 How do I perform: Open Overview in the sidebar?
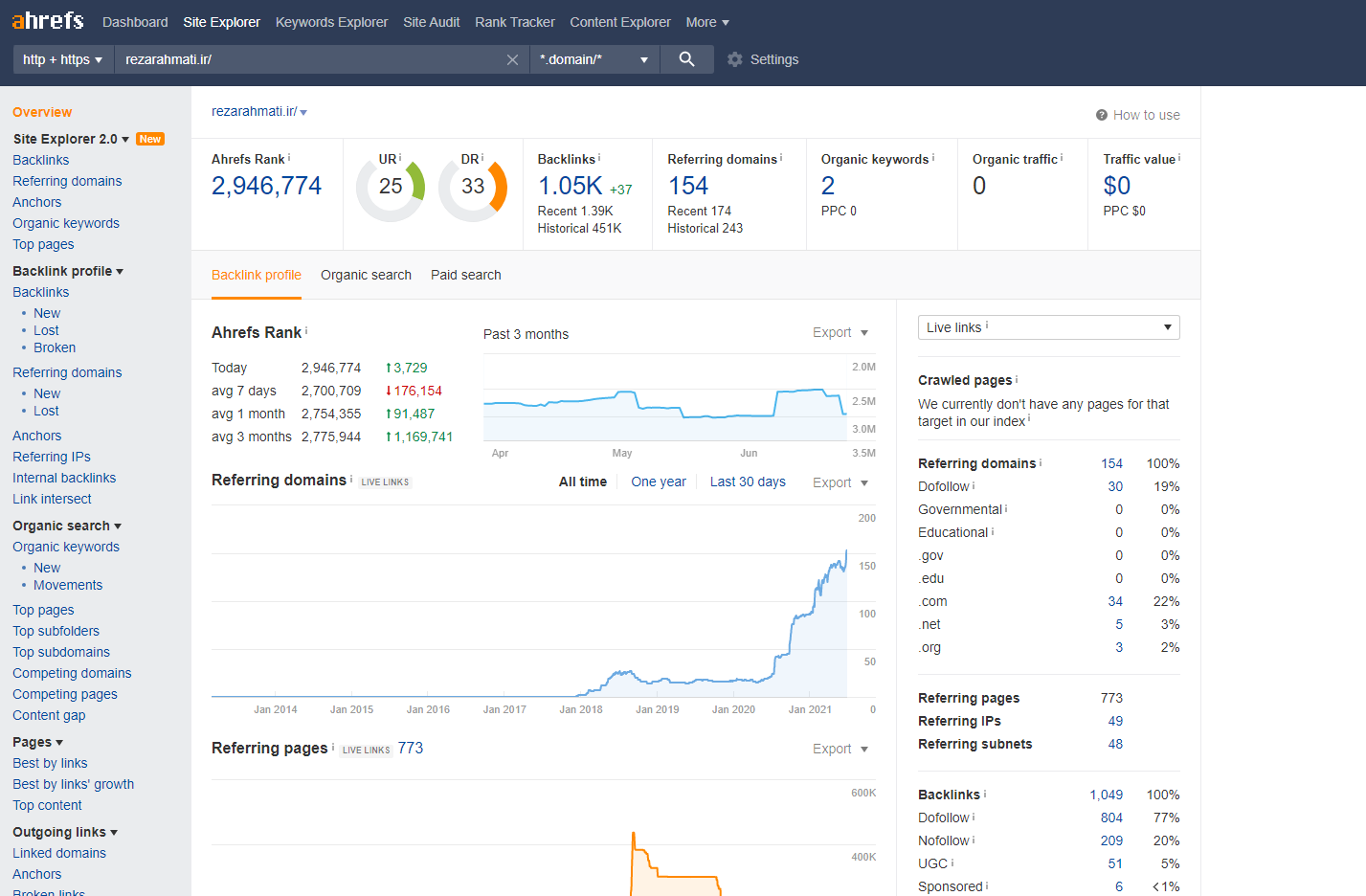[x=42, y=112]
